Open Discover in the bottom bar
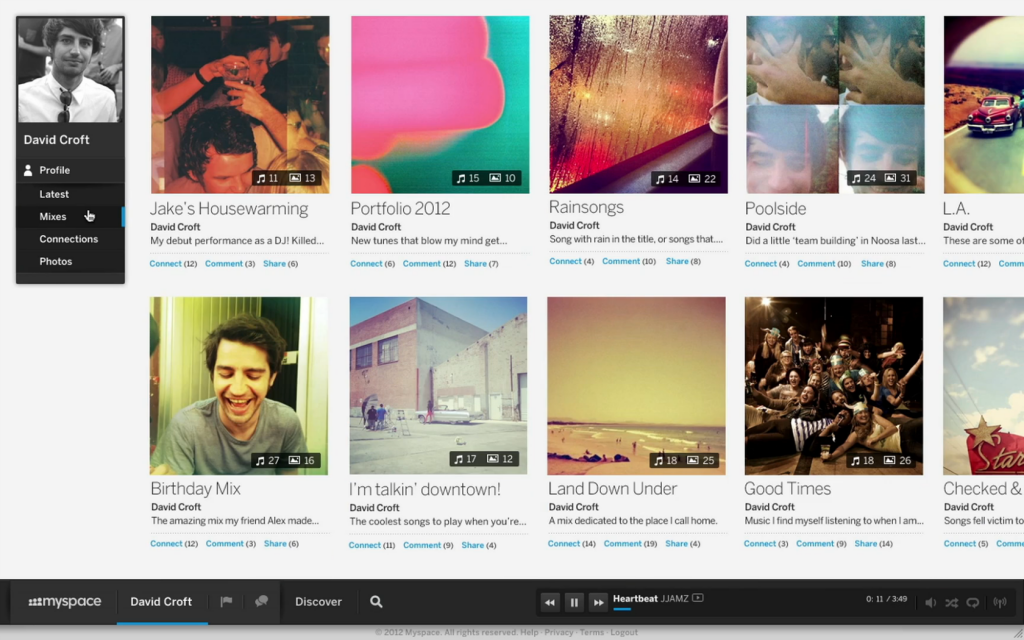 (x=318, y=601)
